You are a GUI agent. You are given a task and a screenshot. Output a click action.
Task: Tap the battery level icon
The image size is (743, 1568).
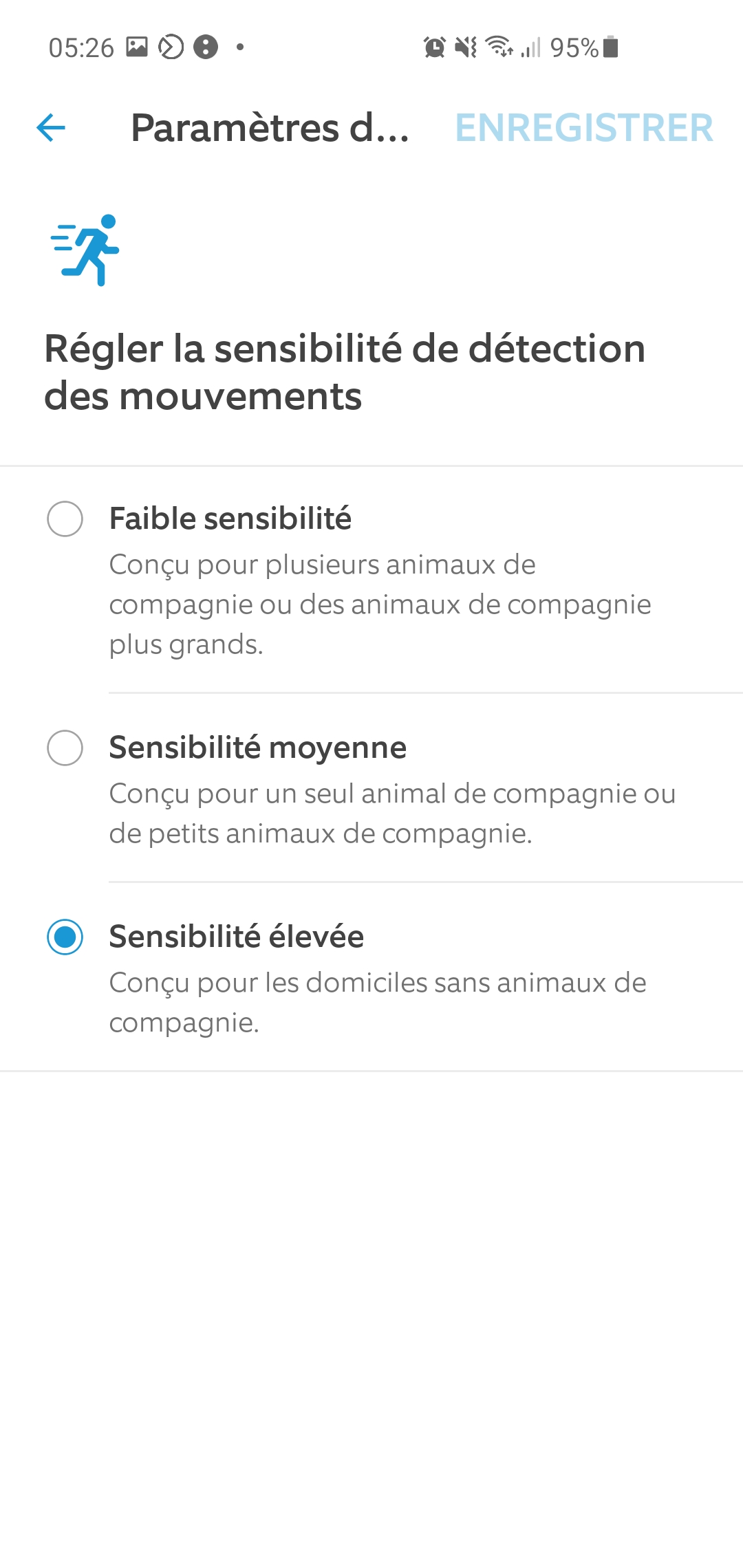coord(610,47)
